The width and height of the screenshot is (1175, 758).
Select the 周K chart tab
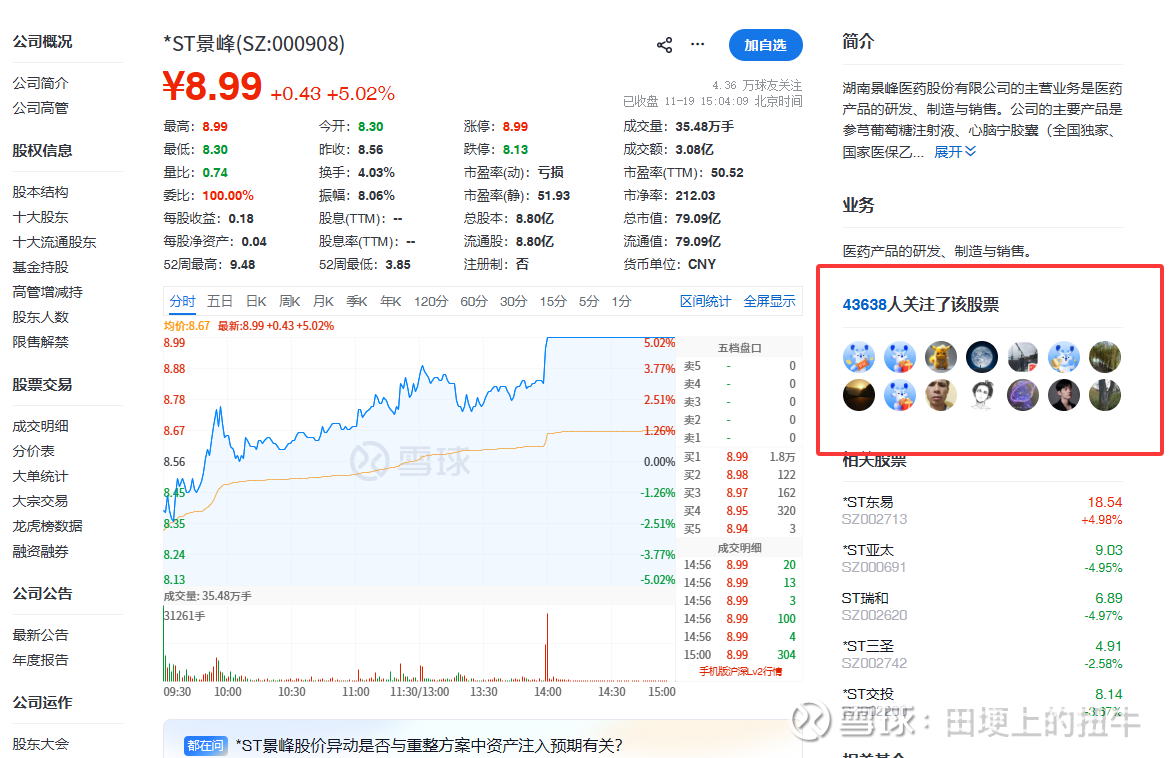tap(289, 301)
